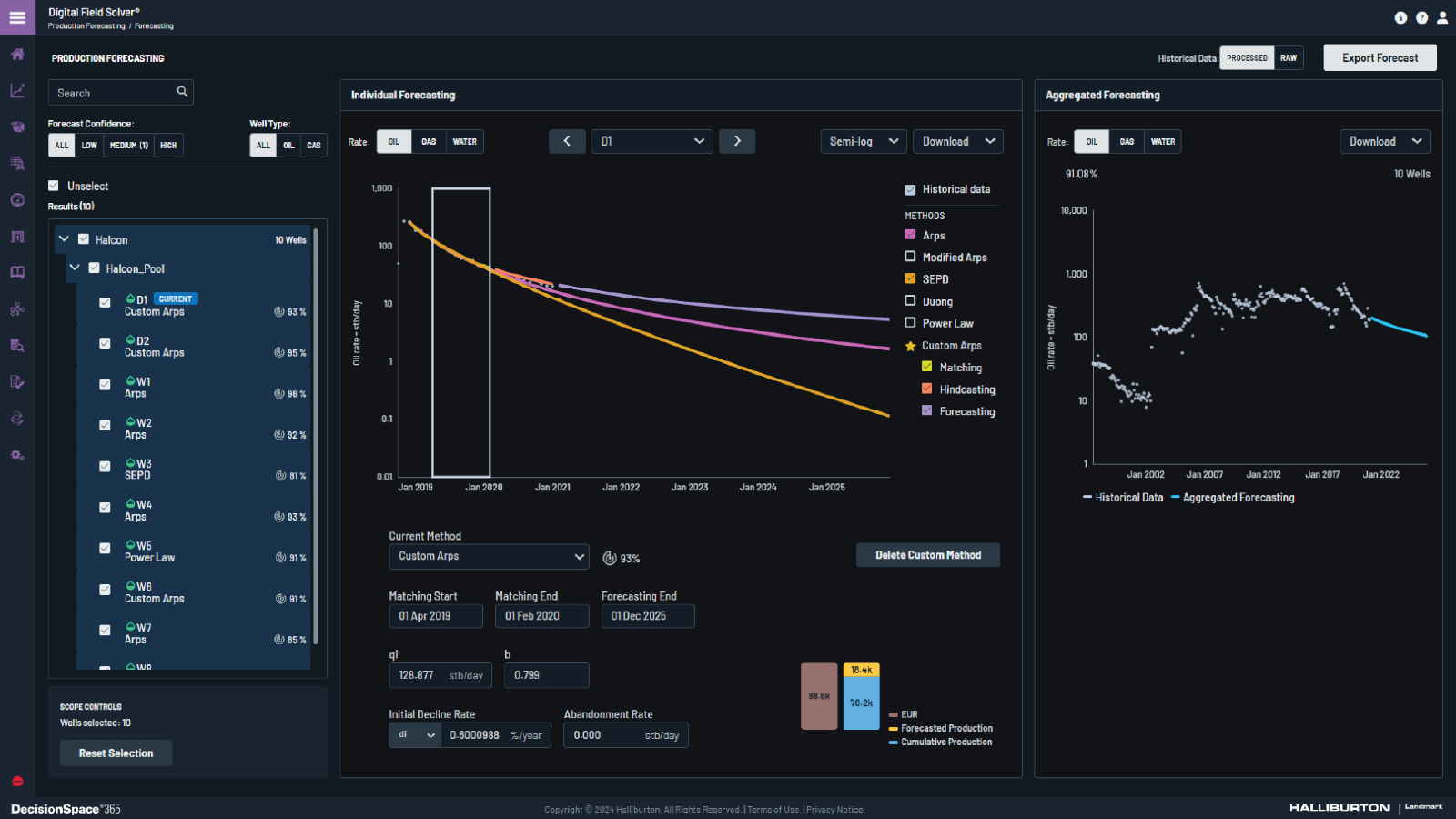
Task: Open the settings gear at the sidebar bottom
Action: click(x=16, y=455)
